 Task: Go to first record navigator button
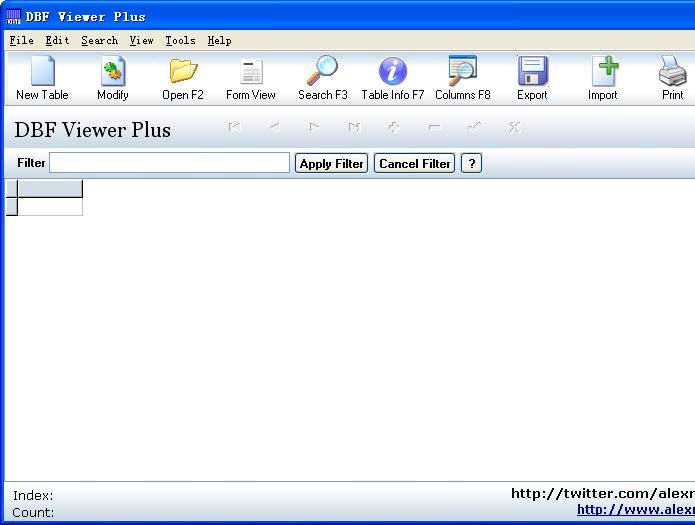click(x=234, y=128)
